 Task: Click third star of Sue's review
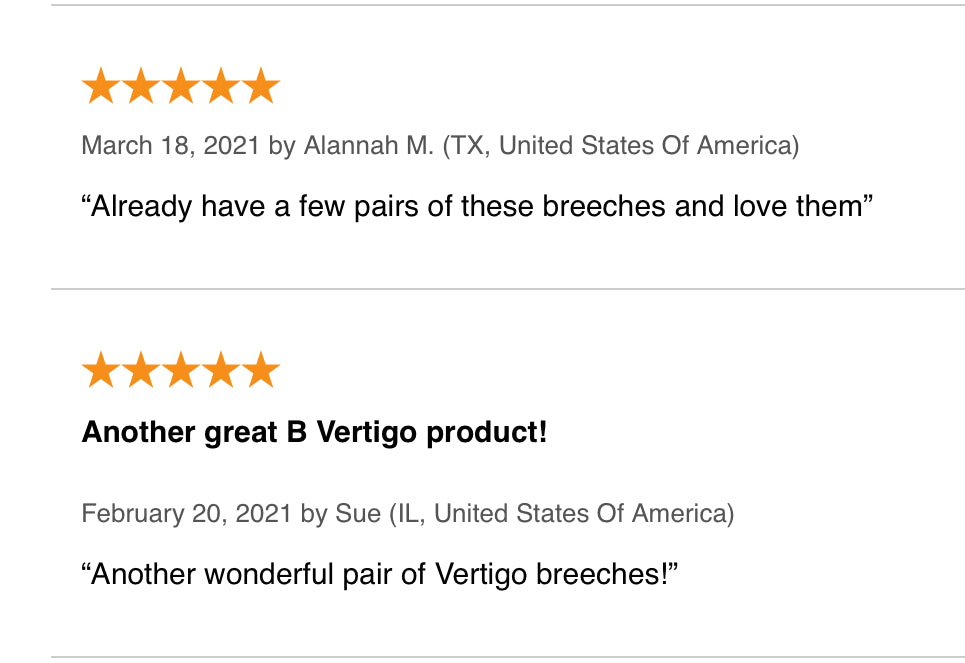point(181,370)
